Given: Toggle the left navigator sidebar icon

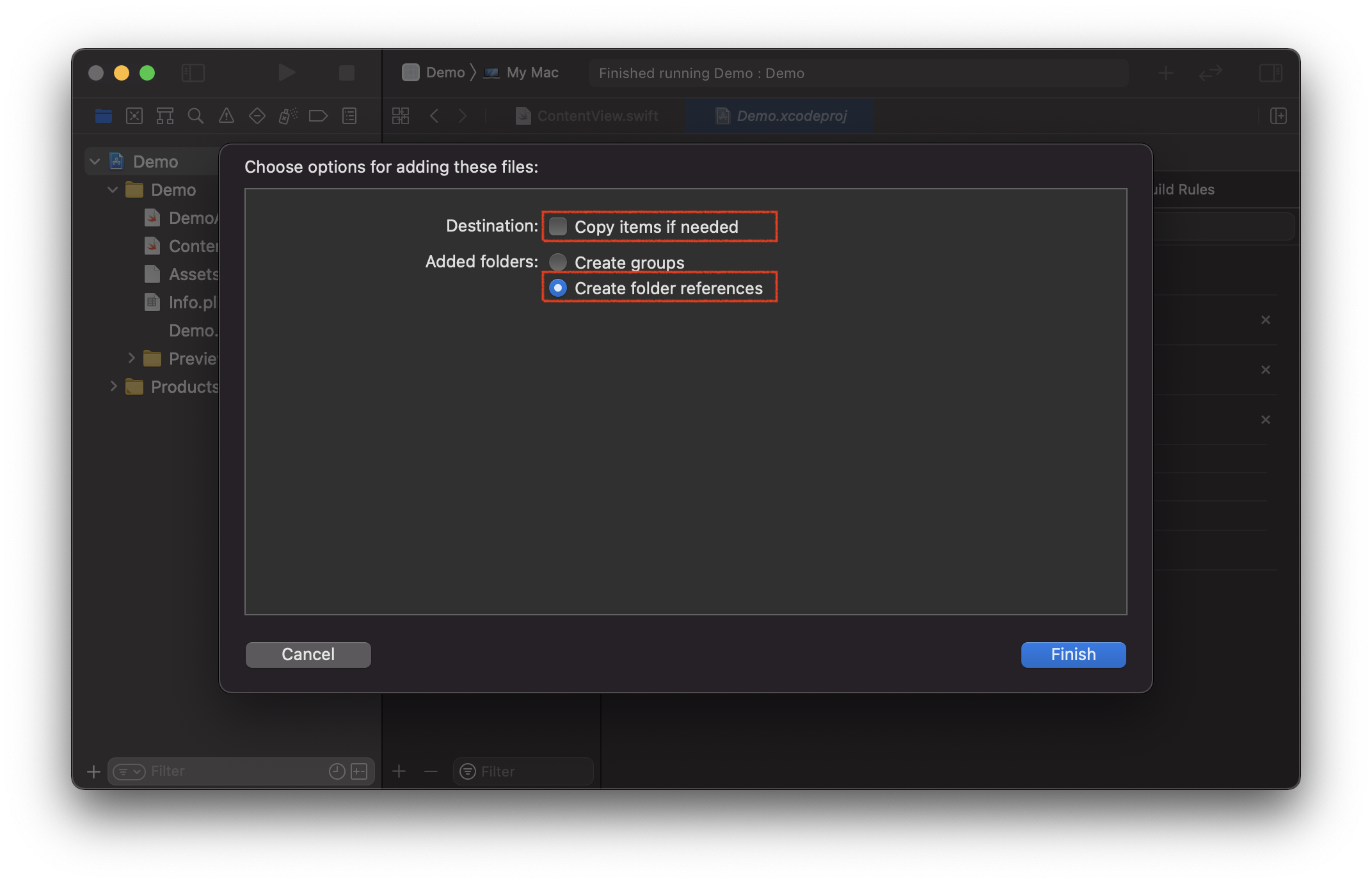Looking at the screenshot, I should point(193,73).
